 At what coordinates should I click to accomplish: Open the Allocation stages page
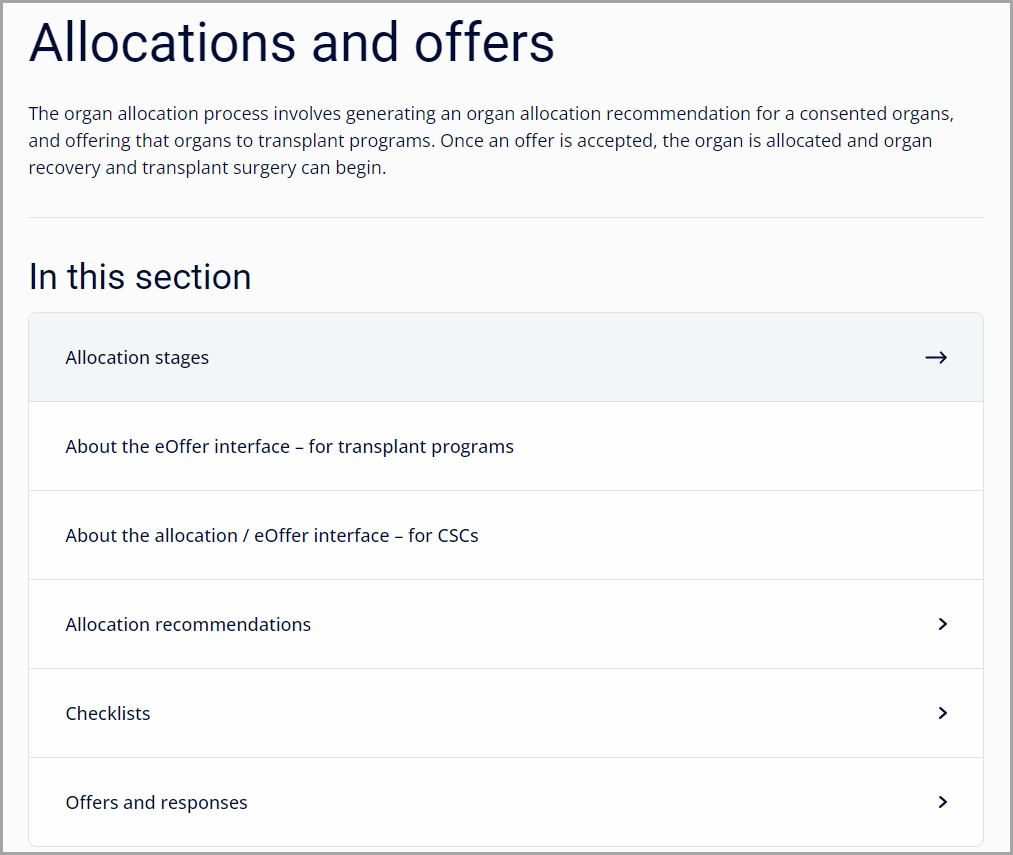pos(137,357)
